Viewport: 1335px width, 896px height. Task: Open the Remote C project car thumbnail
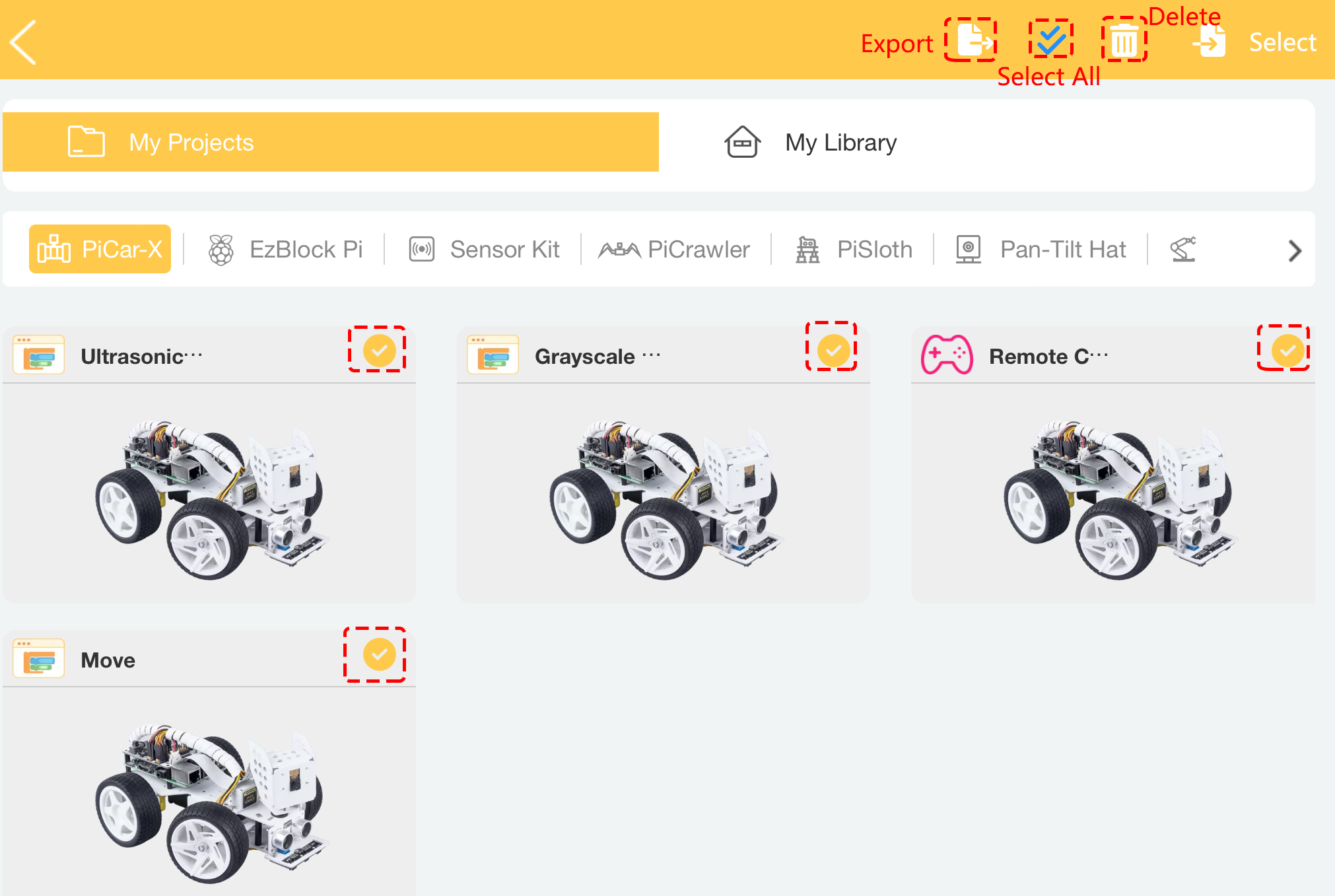click(x=1119, y=499)
